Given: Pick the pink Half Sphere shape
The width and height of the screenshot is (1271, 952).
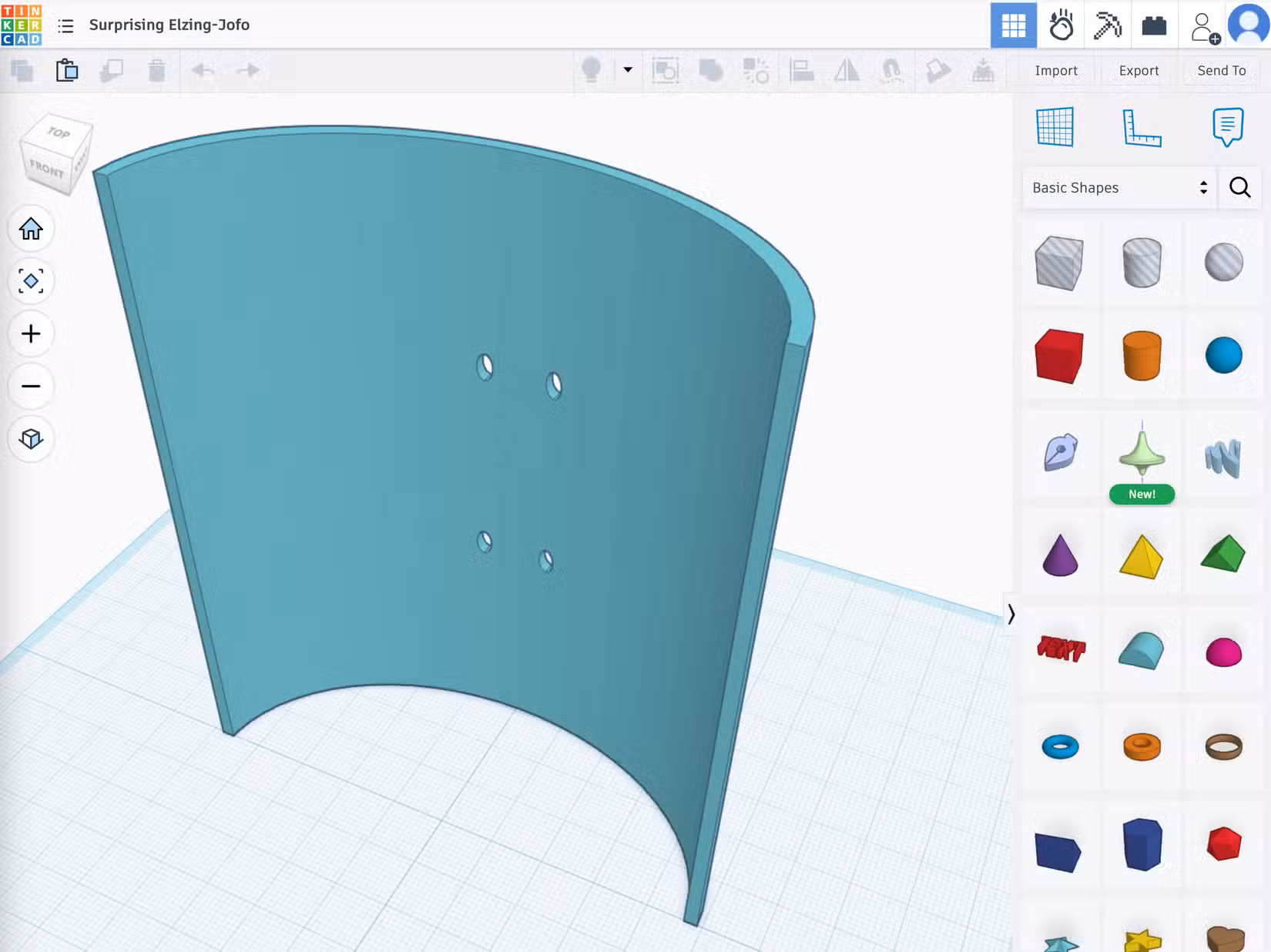Looking at the screenshot, I should [1223, 653].
